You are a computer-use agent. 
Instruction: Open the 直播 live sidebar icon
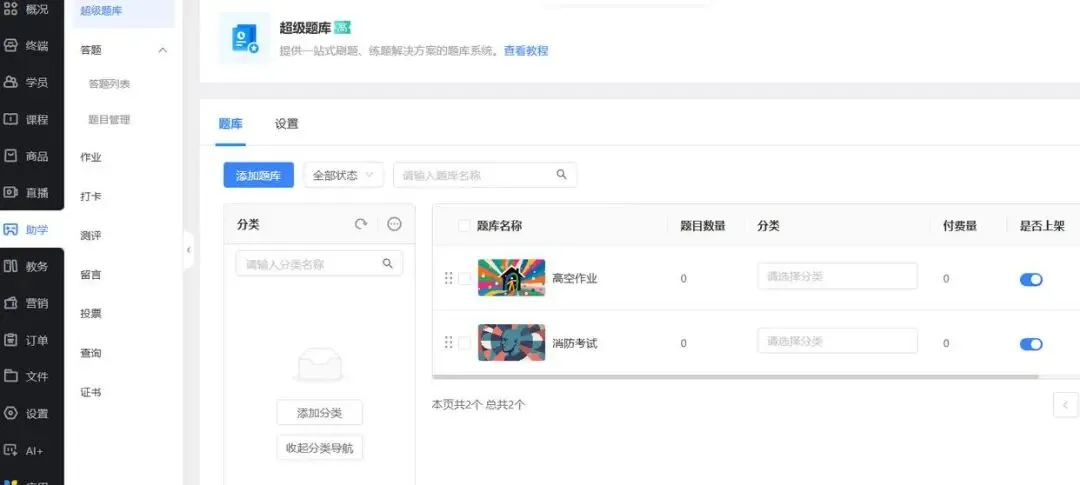pyautogui.click(x=10, y=192)
